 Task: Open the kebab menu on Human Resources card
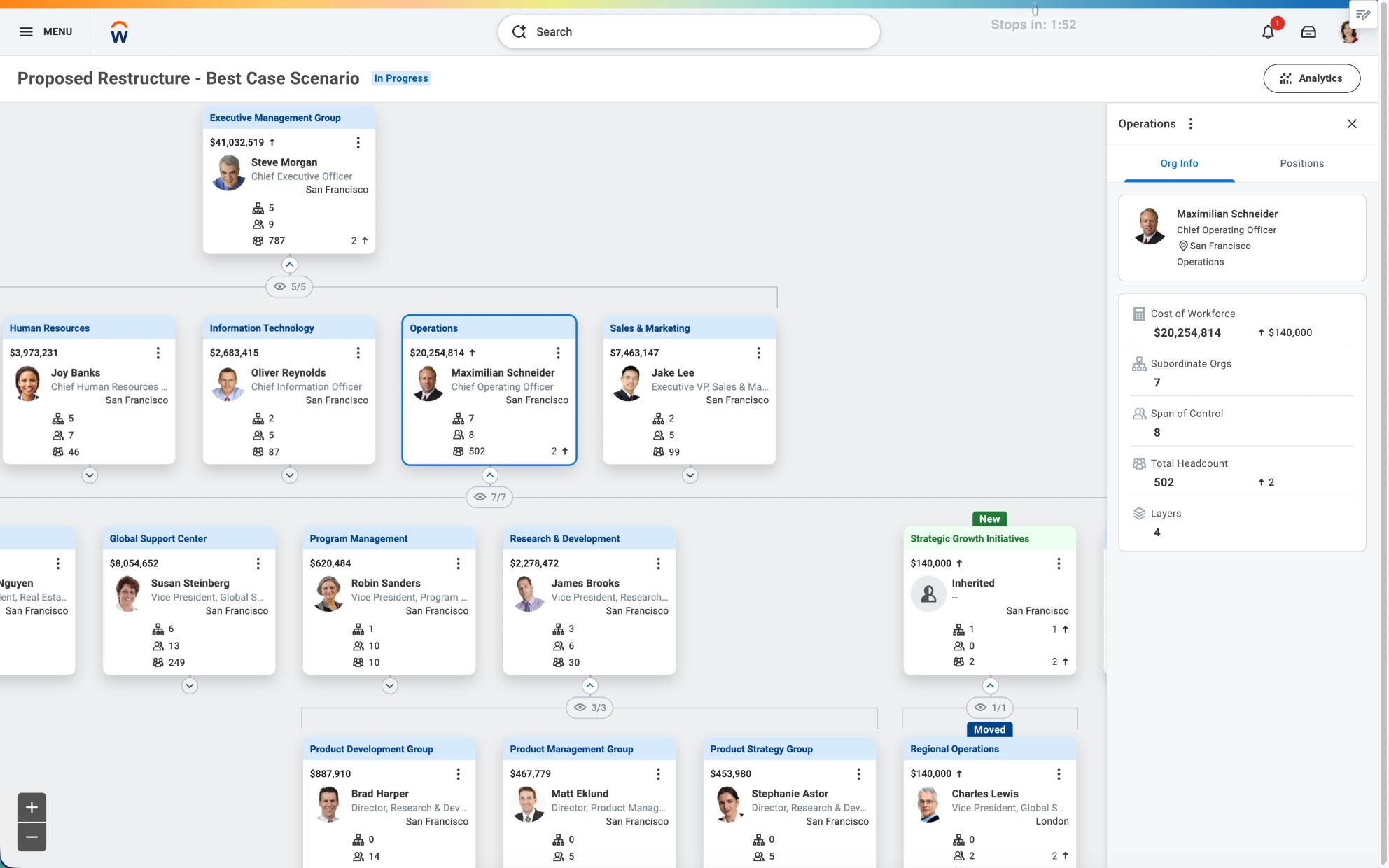tap(158, 353)
